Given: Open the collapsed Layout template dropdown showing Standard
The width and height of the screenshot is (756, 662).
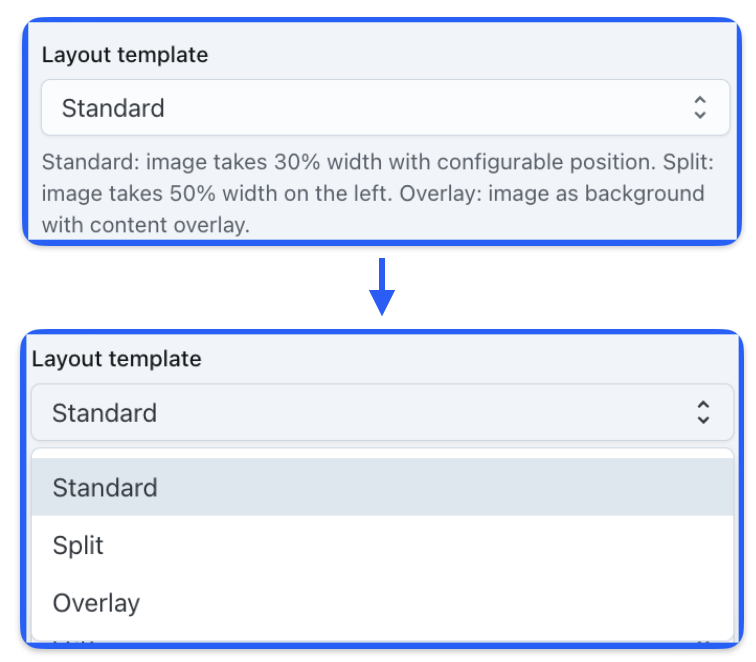Looking at the screenshot, I should 385,108.
